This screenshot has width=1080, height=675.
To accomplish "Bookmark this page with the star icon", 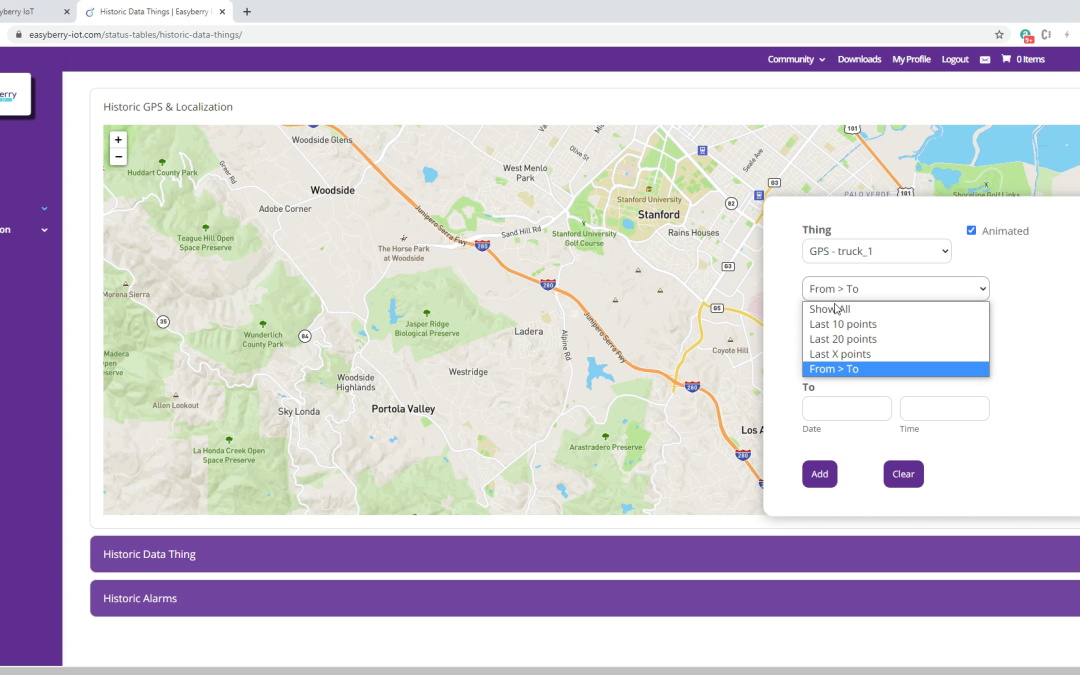I will coord(999,34).
